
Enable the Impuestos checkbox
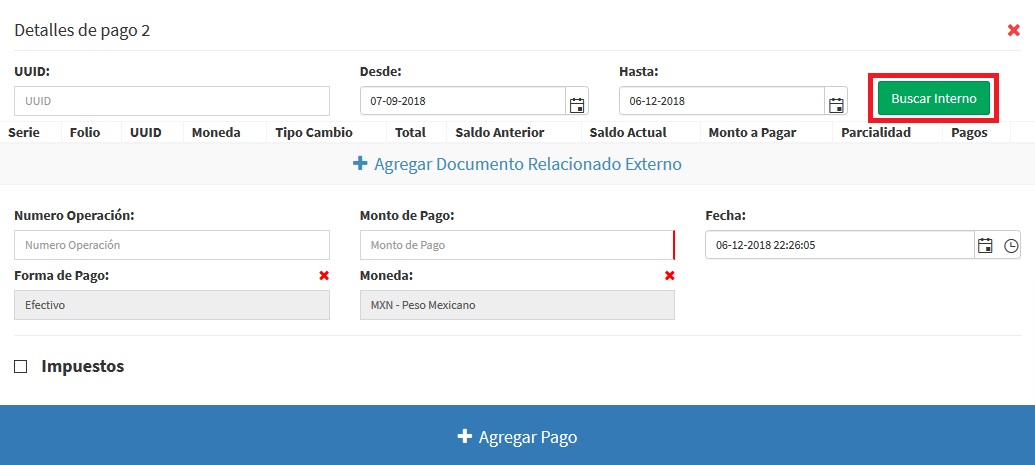21,367
